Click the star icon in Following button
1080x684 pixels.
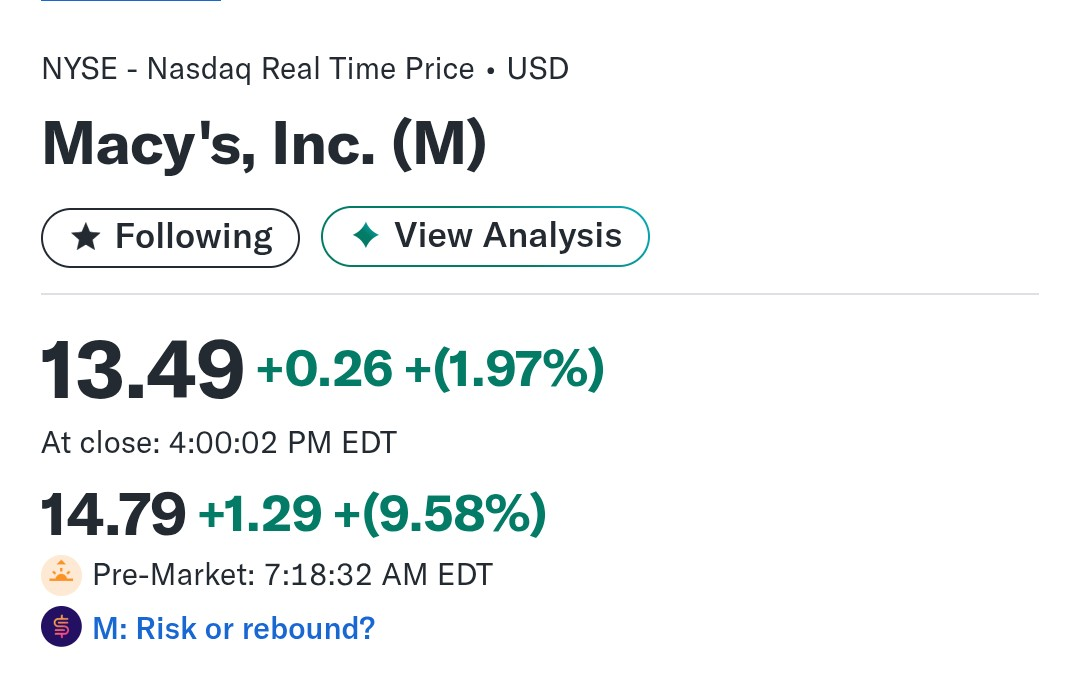(86, 238)
